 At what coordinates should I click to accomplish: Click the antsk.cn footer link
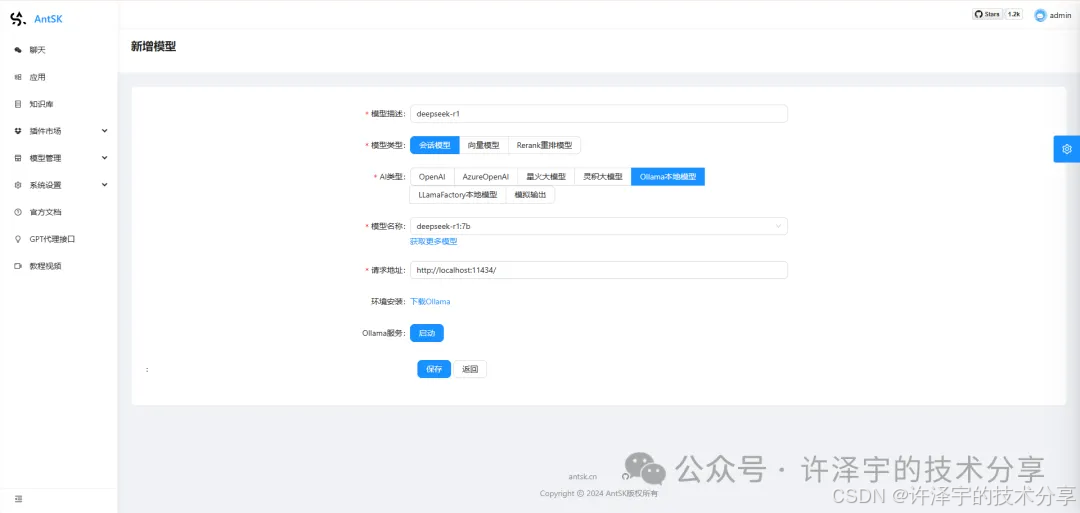(x=583, y=477)
